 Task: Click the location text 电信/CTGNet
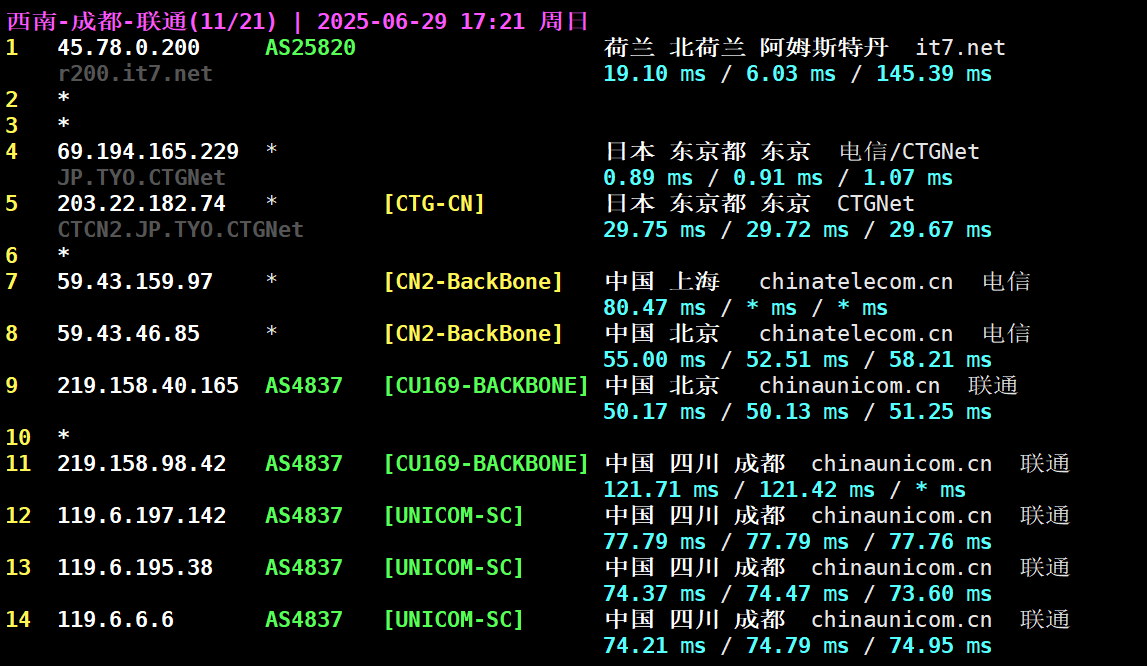coord(909,151)
